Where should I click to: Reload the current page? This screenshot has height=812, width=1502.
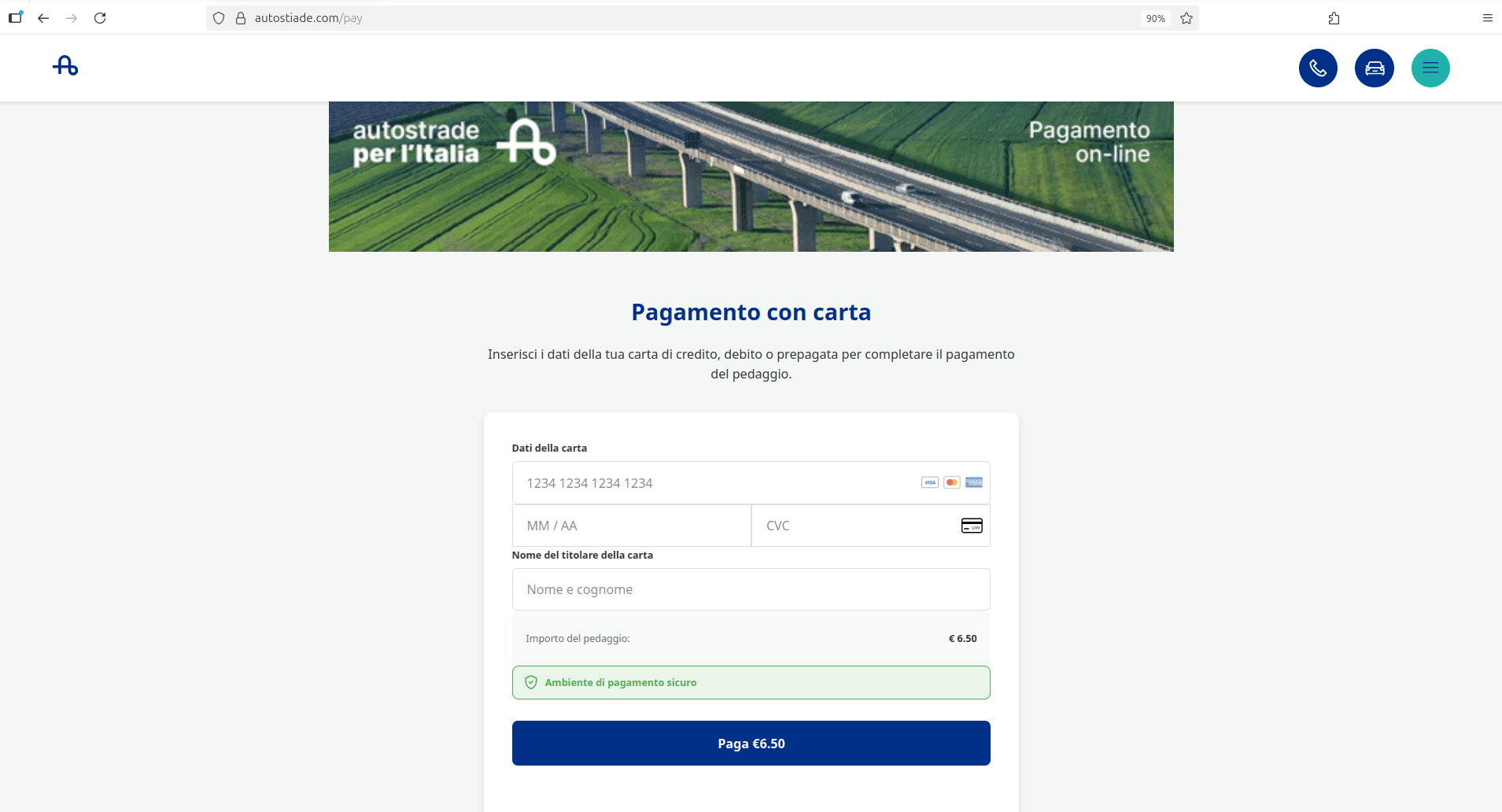pos(100,18)
